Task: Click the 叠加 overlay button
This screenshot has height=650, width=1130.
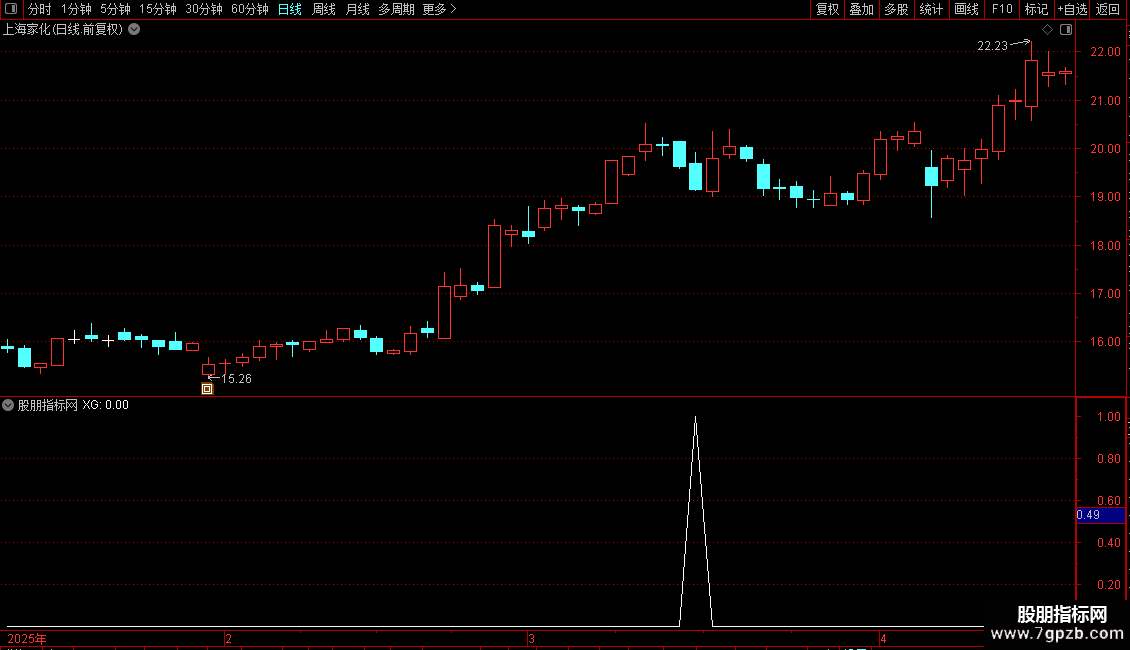Action: (x=862, y=9)
